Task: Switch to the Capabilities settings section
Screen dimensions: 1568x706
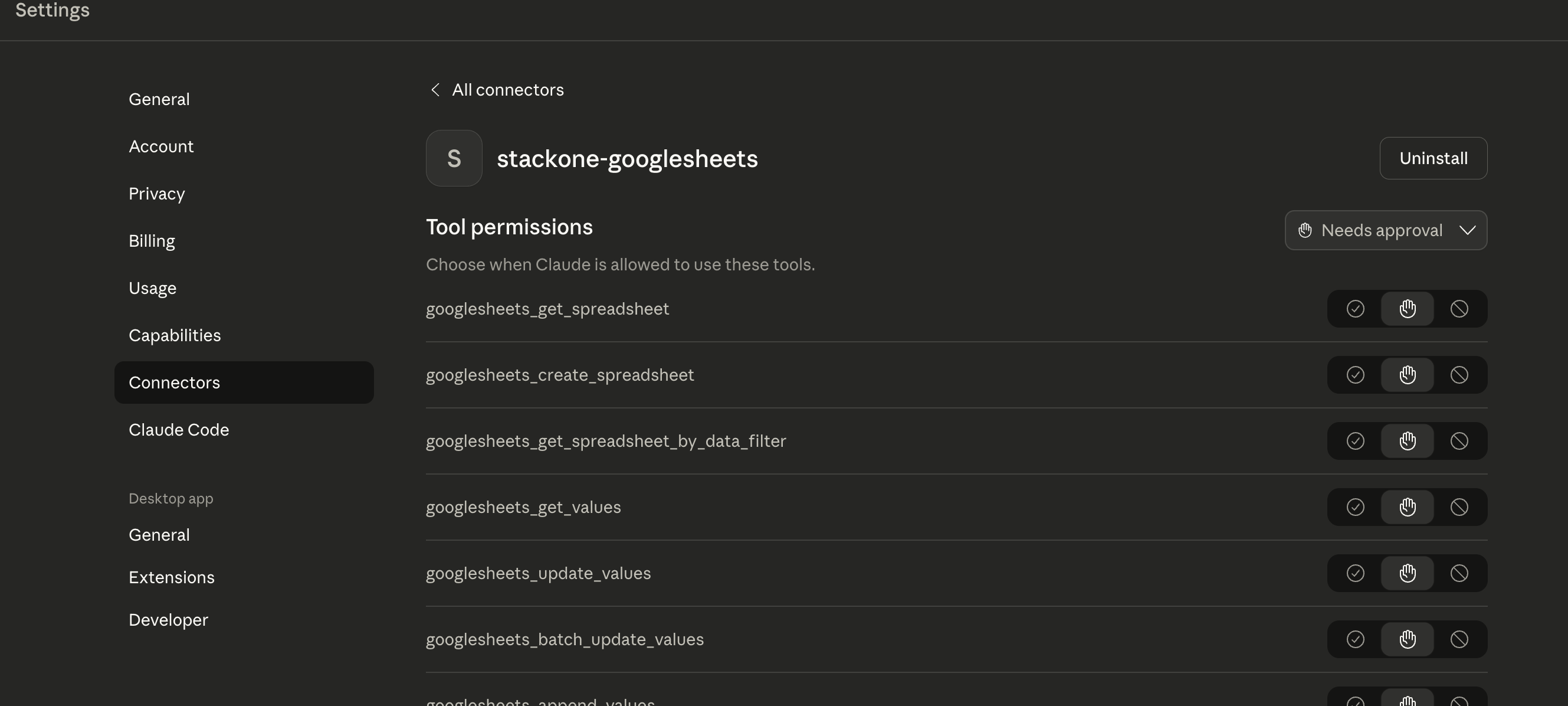Action: [x=175, y=335]
